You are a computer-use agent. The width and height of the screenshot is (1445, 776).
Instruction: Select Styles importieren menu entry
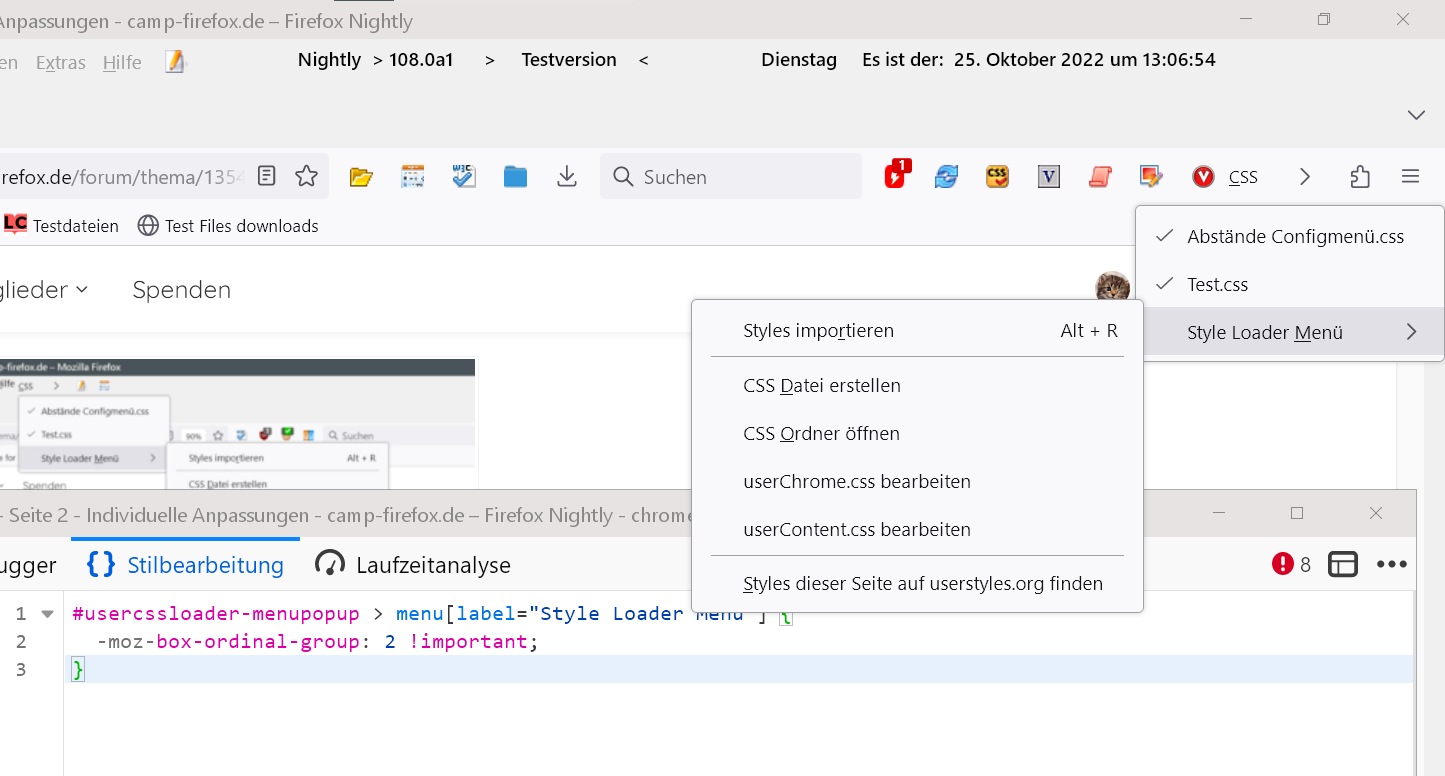[818, 331]
